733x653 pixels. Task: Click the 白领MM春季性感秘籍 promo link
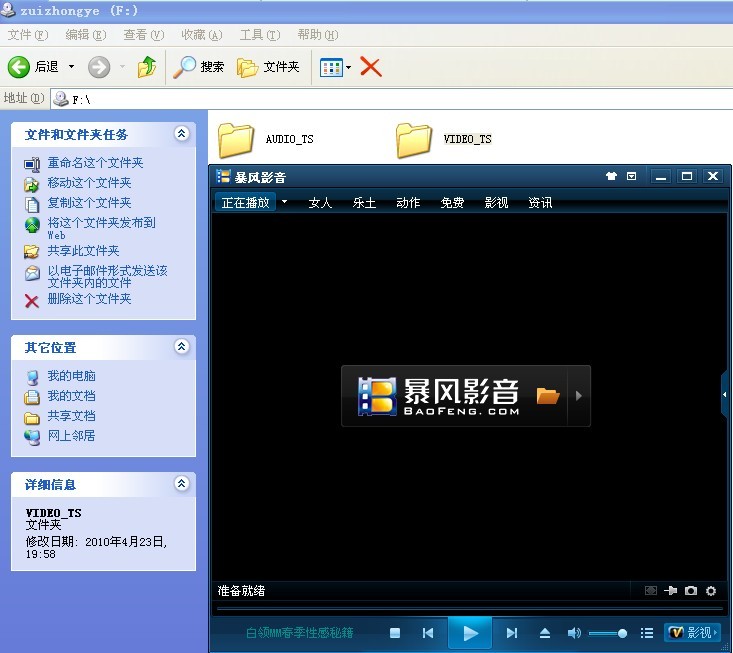point(300,633)
